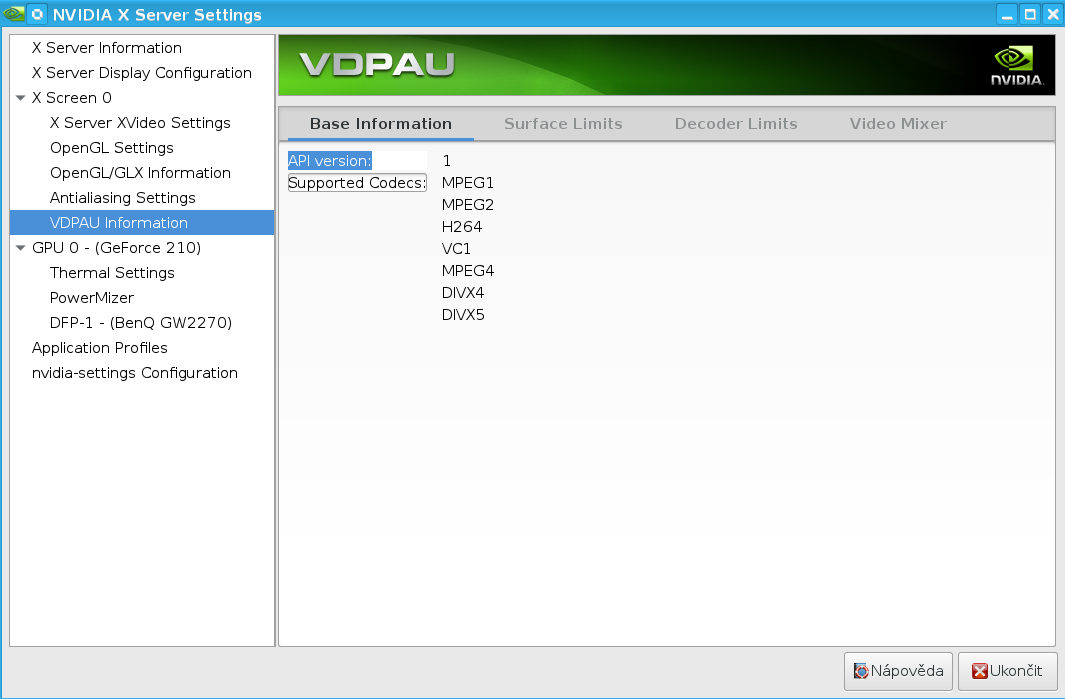The width and height of the screenshot is (1065, 699).
Task: Click the VC1 codec entry
Action: 456,249
